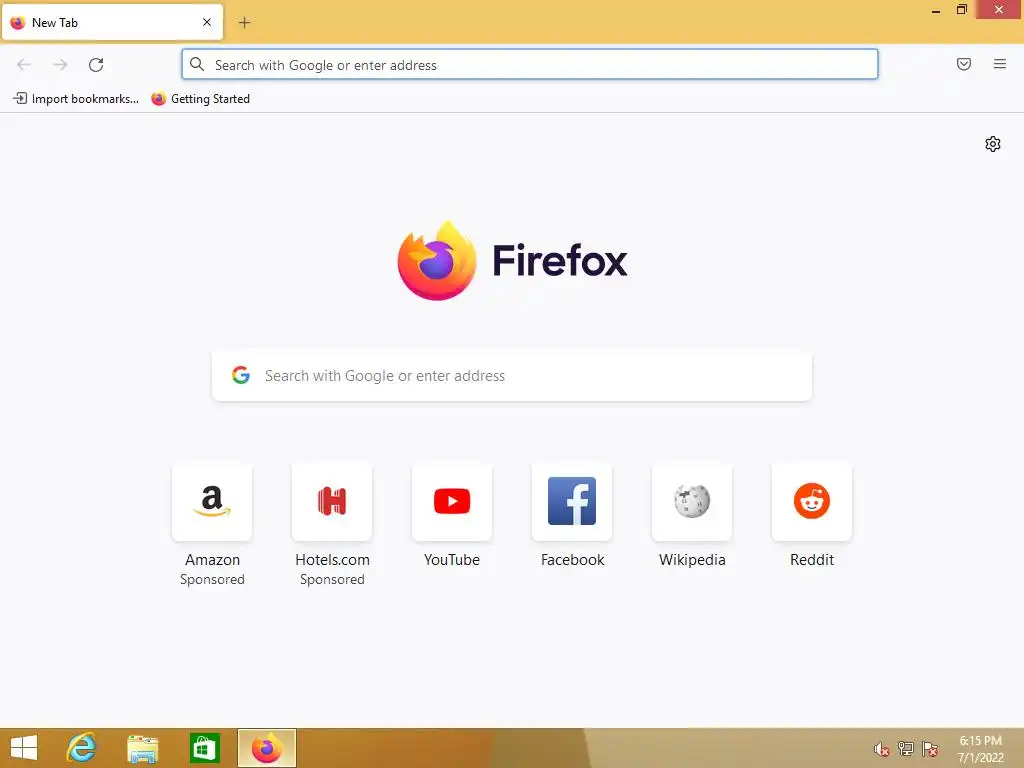
Task: Open the new tab personalize gear
Action: click(992, 144)
